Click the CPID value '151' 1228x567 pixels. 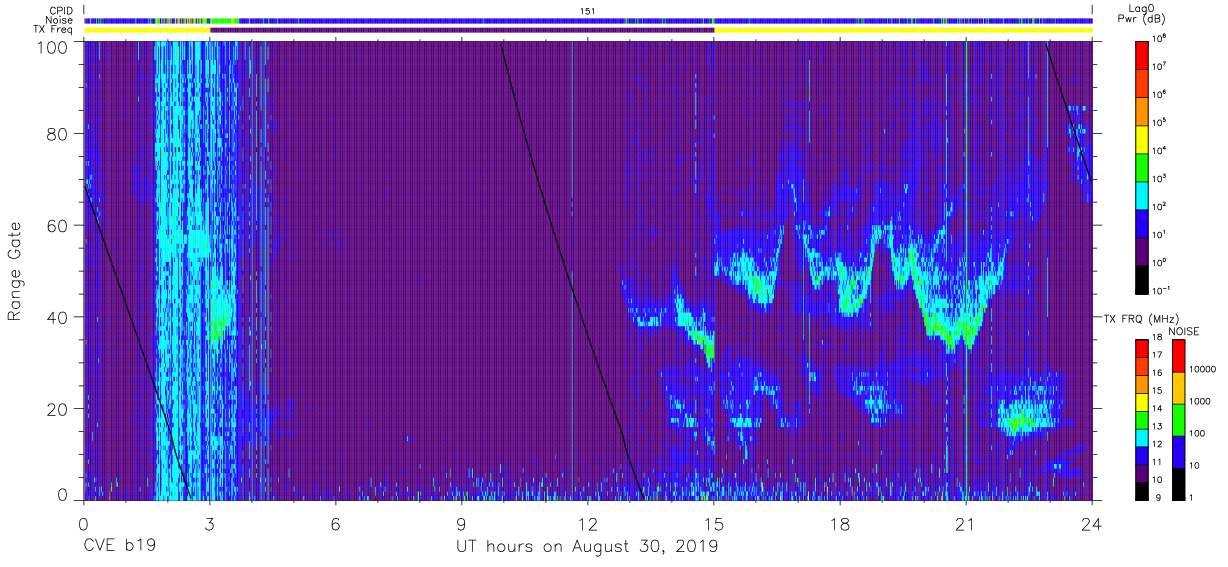pos(588,11)
